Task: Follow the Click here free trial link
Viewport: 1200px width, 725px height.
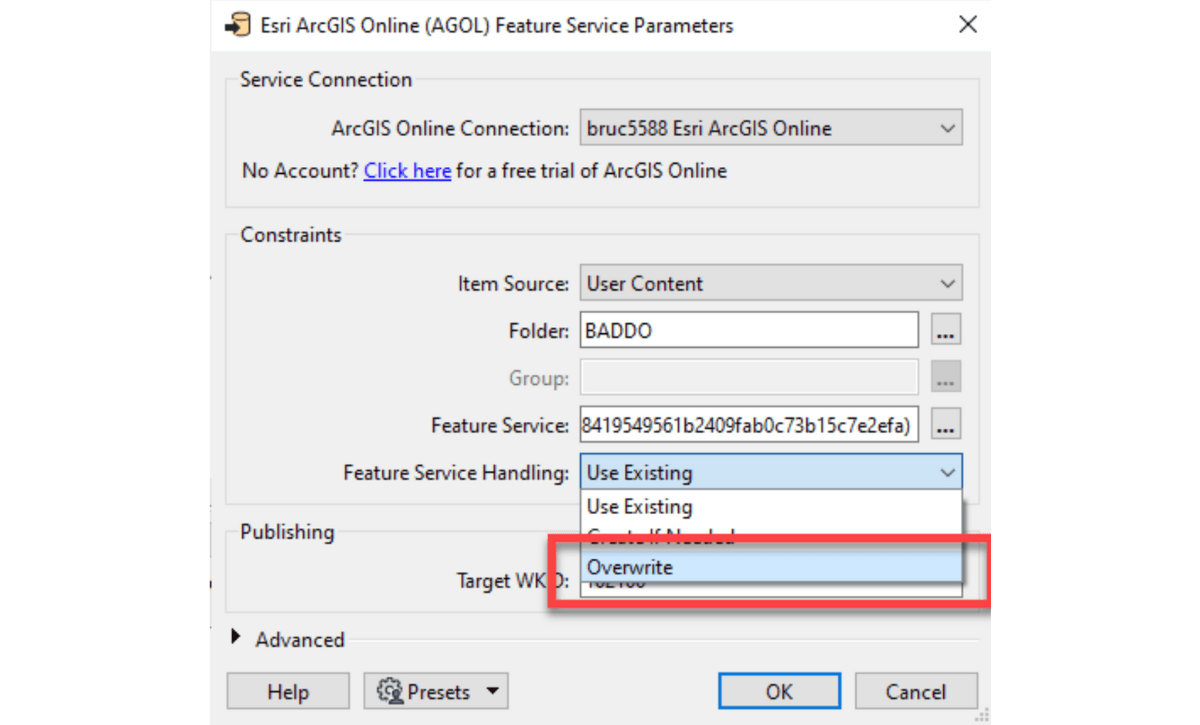Action: point(407,171)
